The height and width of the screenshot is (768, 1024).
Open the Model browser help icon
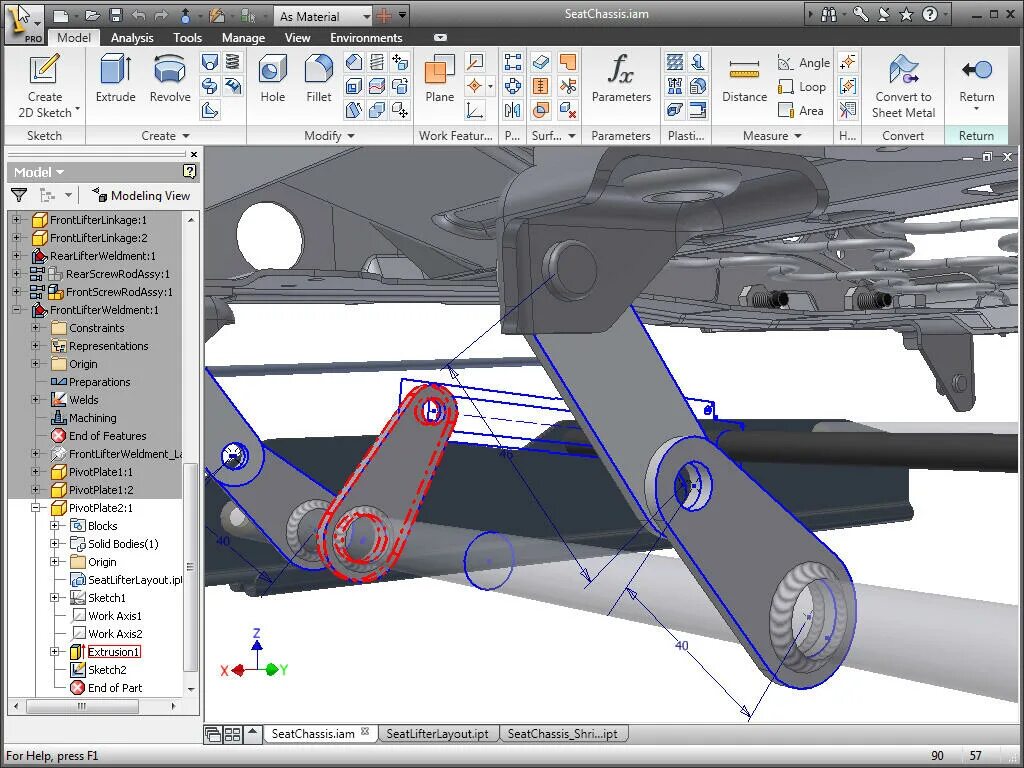(x=189, y=172)
